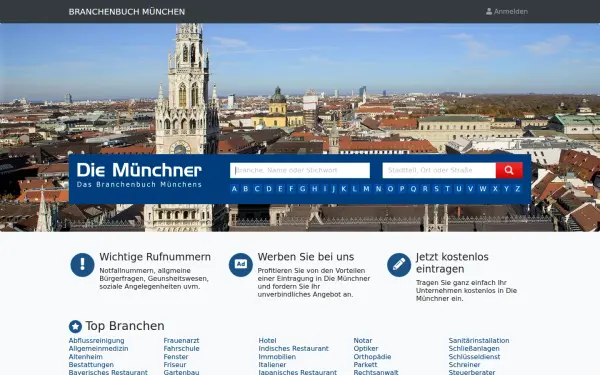Image resolution: width=600 pixels, height=375 pixels.
Task: Open the exclamation mark Rufnummern icon
Action: pos(82,265)
